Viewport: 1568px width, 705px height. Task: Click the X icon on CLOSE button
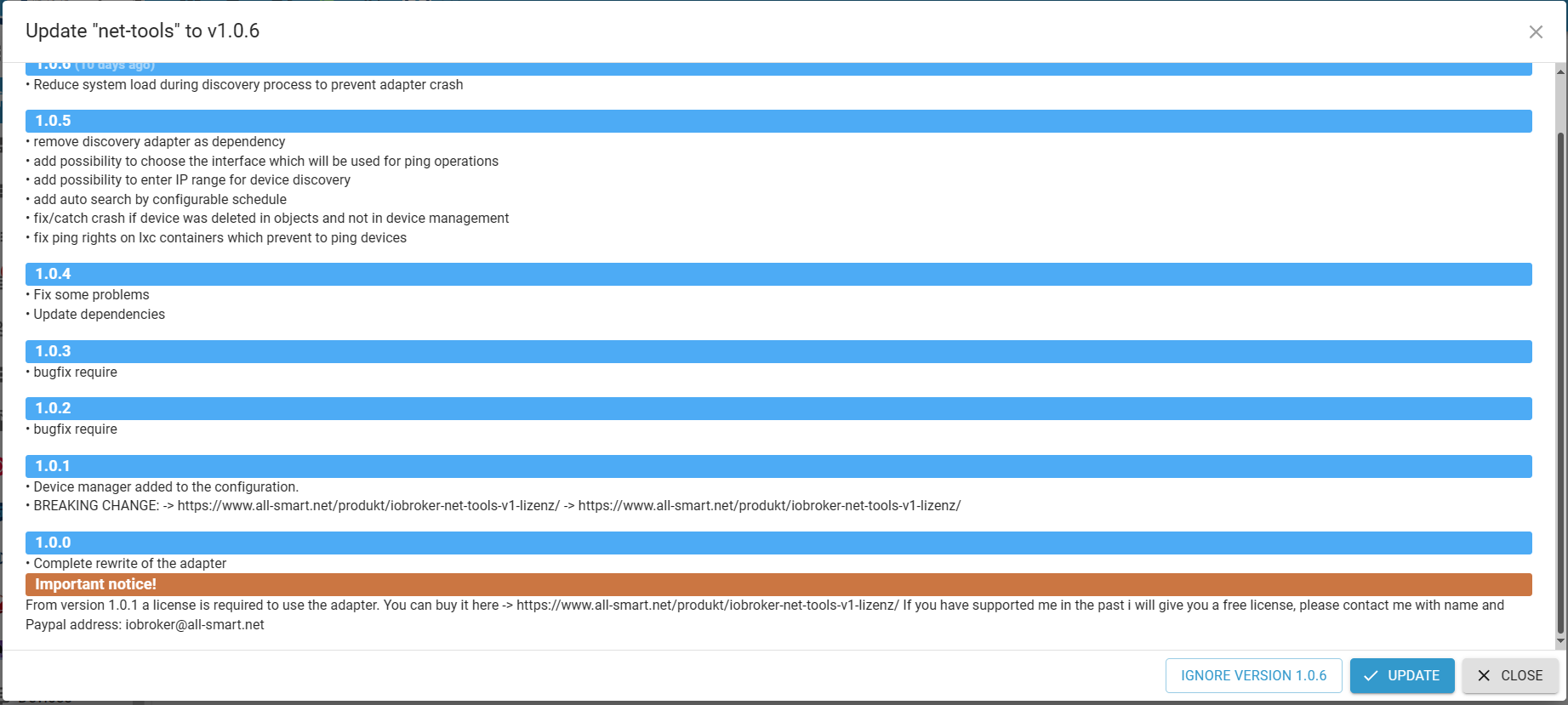click(x=1484, y=675)
